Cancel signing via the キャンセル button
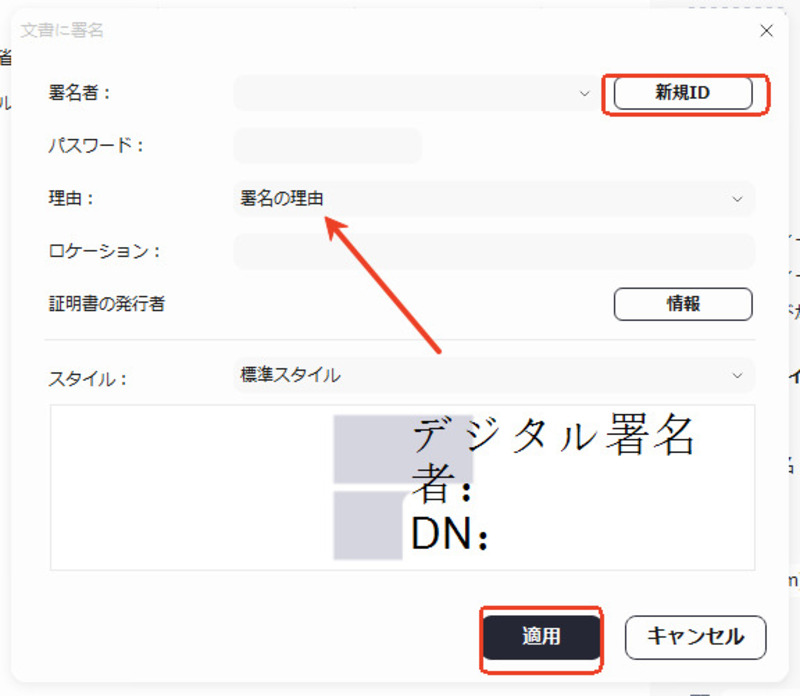Screen dimensions: 800x696 695,637
